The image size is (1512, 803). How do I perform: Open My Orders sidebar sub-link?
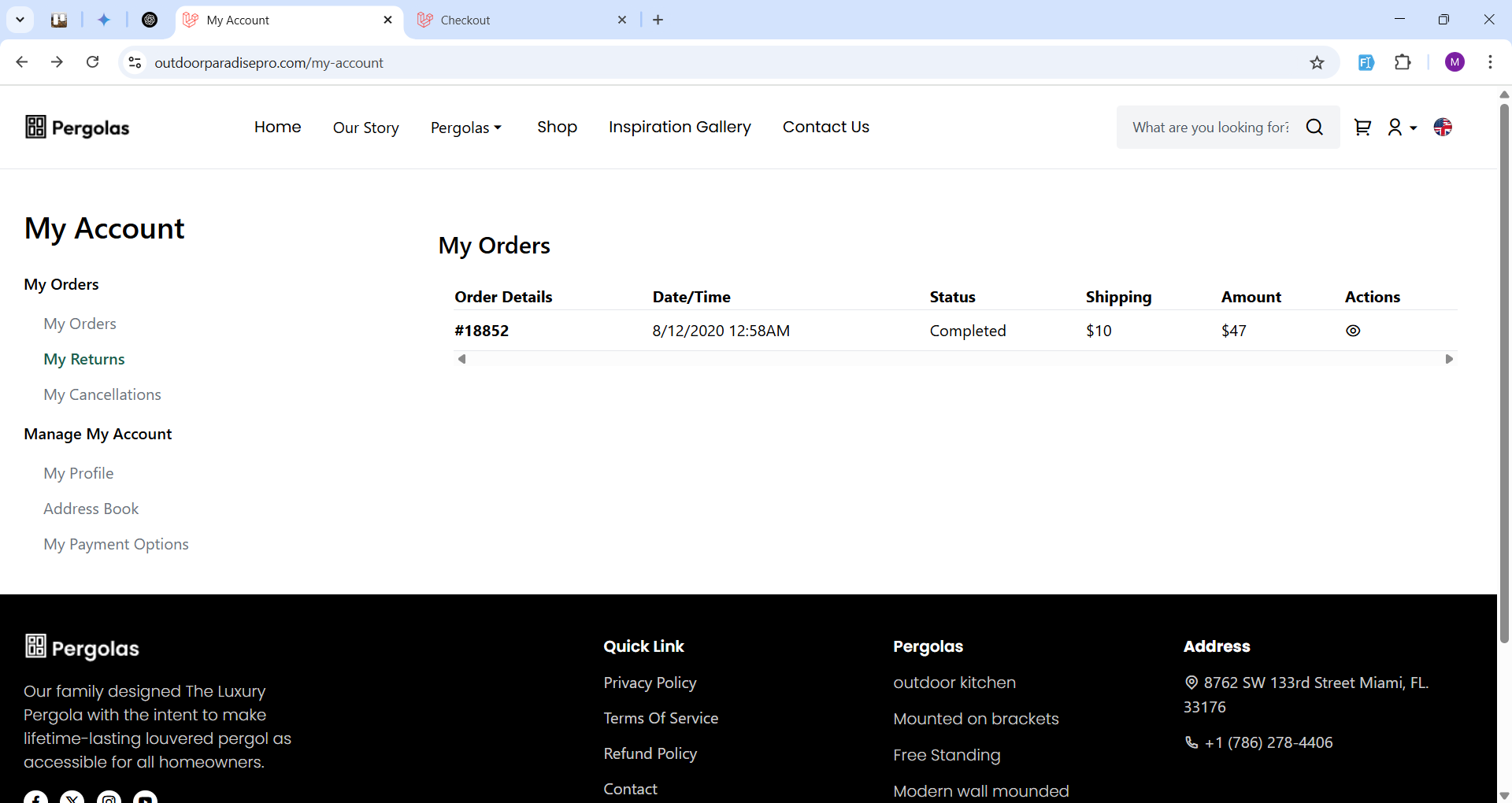pyautogui.click(x=80, y=324)
